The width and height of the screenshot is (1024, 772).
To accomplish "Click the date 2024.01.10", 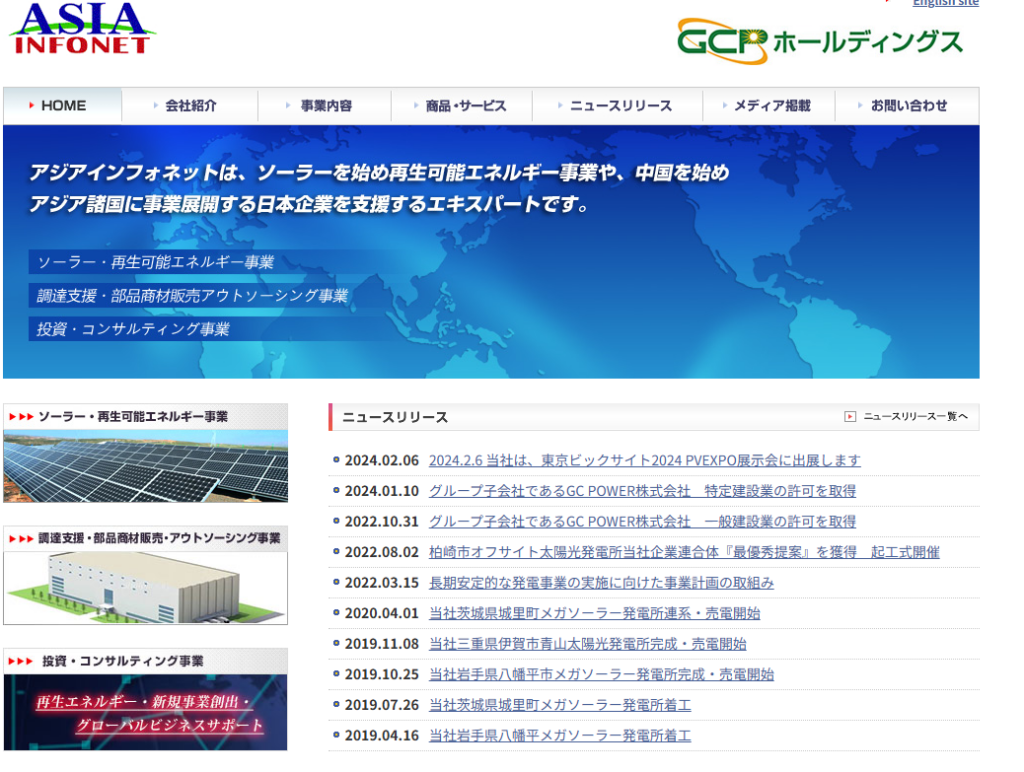I will pyautogui.click(x=381, y=491).
